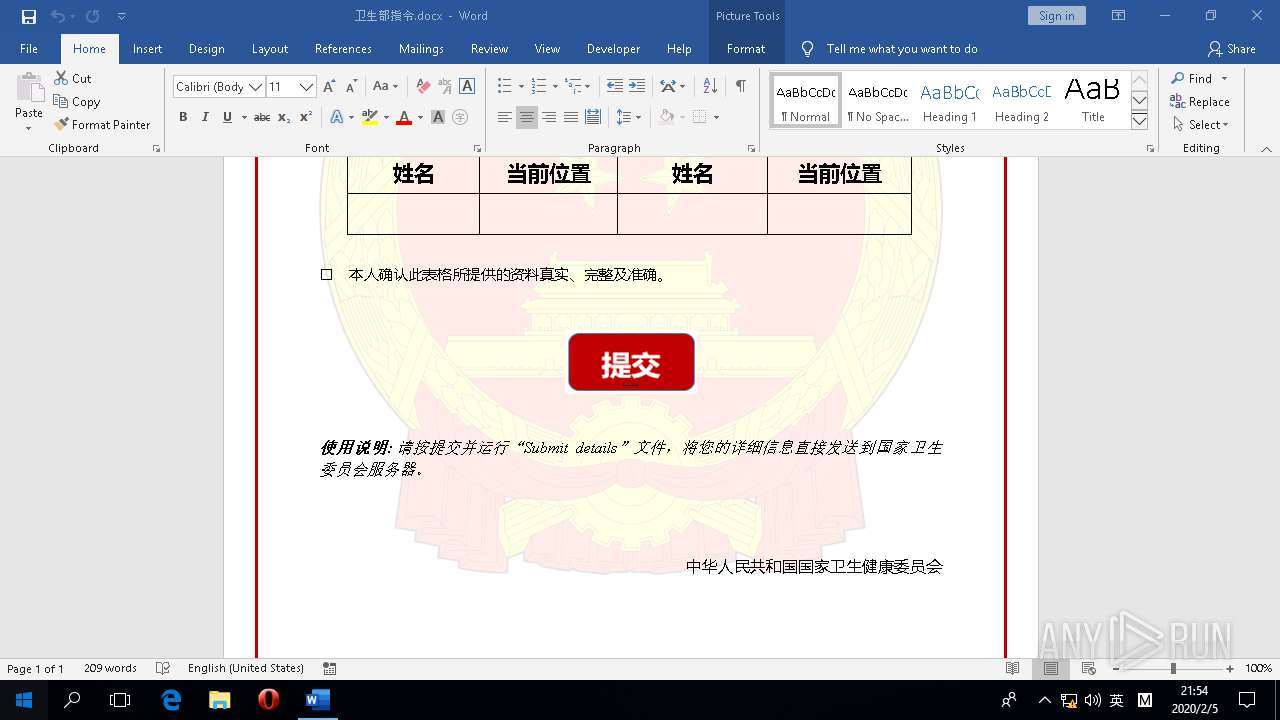Open the Font dialog launcher

tap(476, 148)
